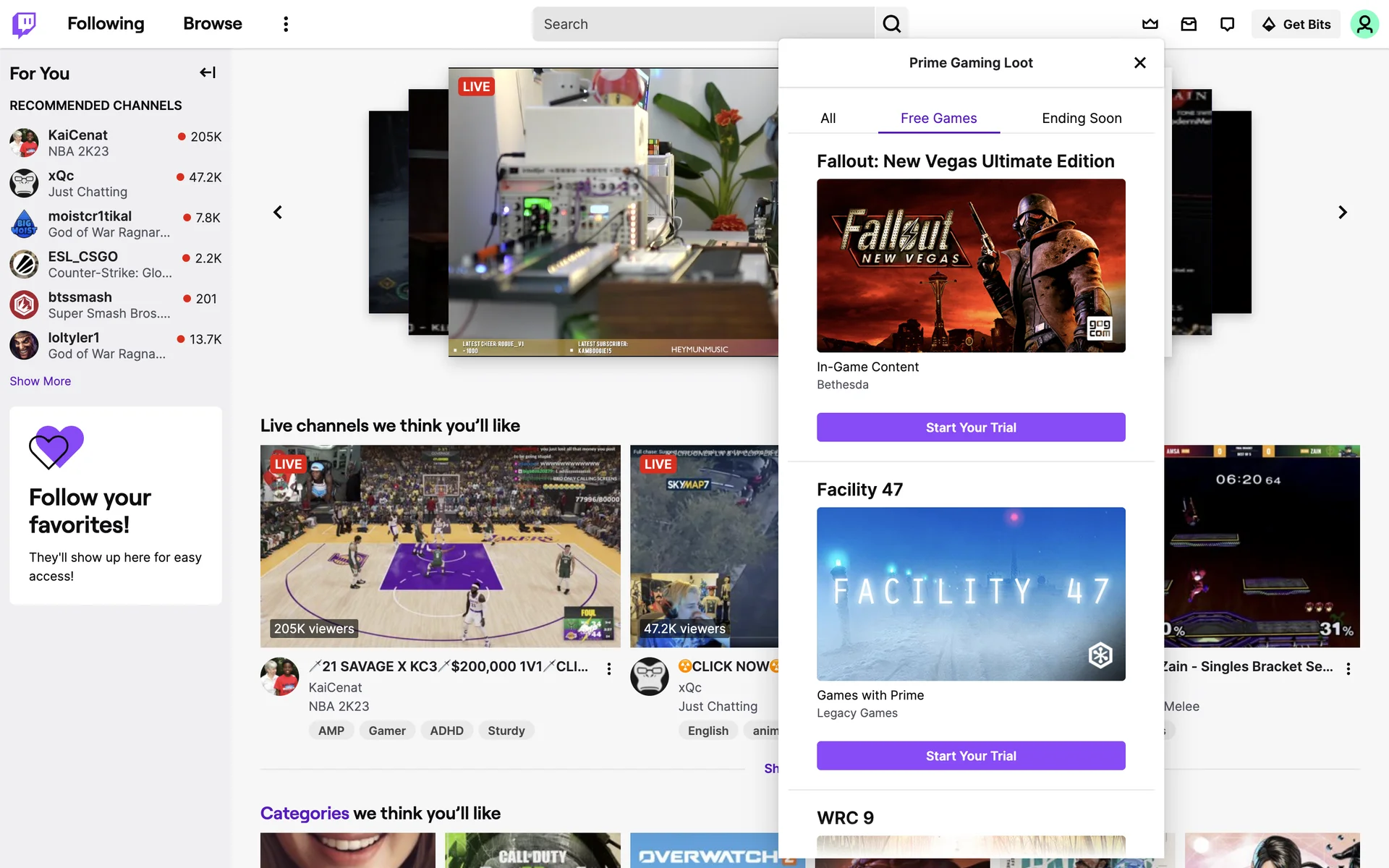Viewport: 1389px width, 868px height.
Task: Open the Prime Gaming Loot crown icon
Action: tap(1150, 24)
